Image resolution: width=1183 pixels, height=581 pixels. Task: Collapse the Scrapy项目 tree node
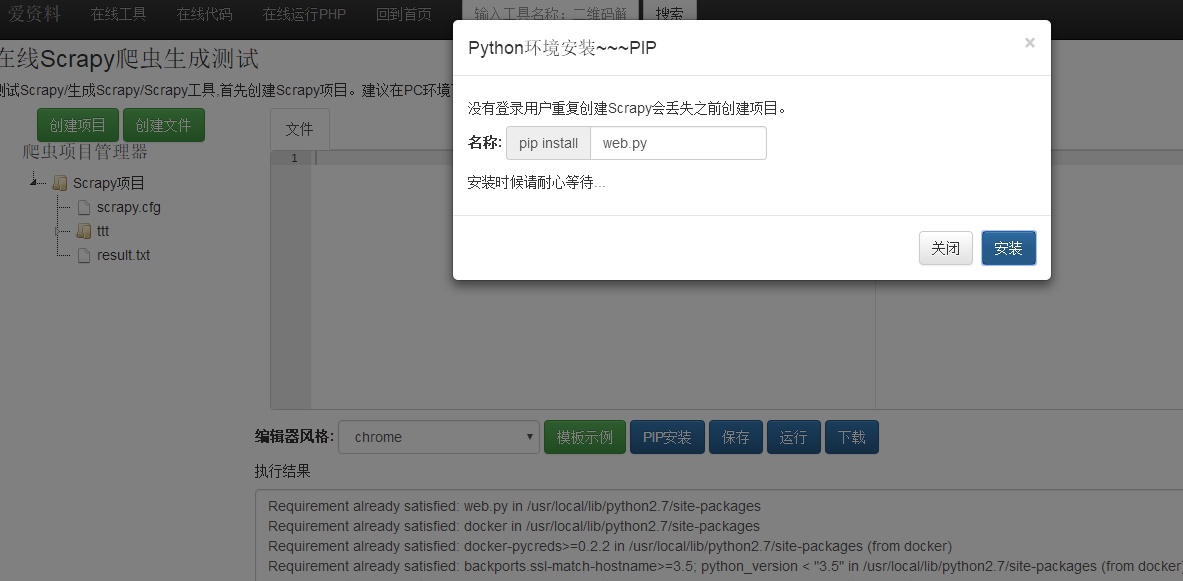click(x=34, y=182)
